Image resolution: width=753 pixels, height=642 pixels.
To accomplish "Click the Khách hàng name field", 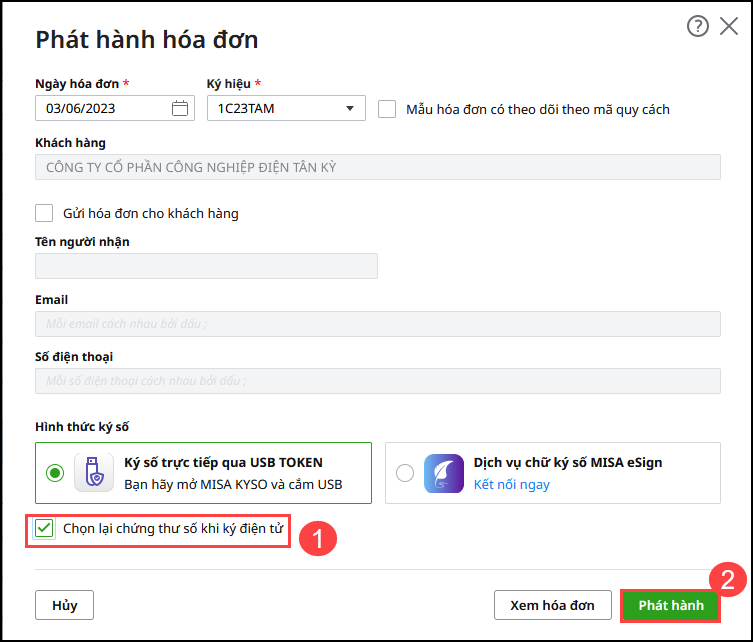I will pyautogui.click(x=378, y=167).
